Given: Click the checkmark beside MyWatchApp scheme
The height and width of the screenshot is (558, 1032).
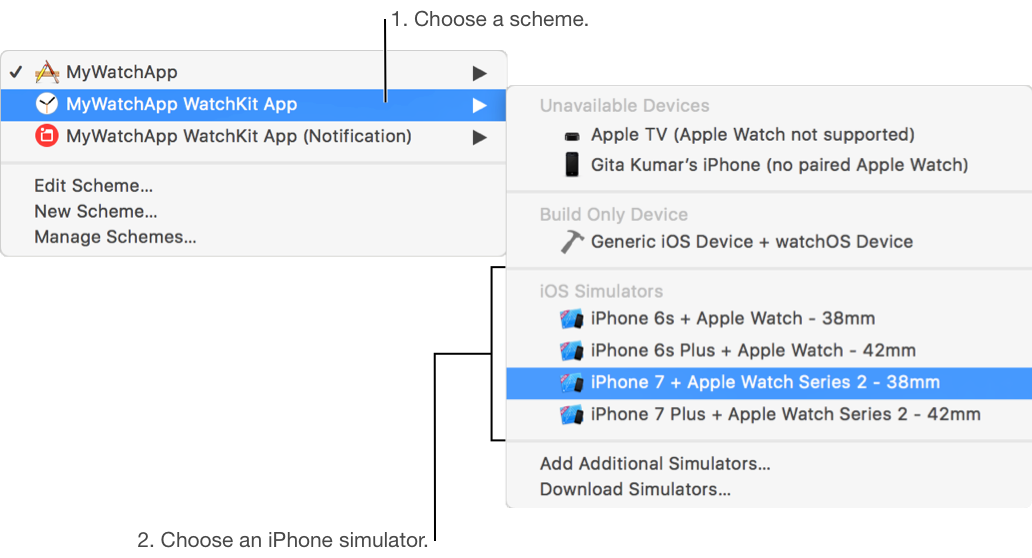Looking at the screenshot, I should tap(16, 72).
